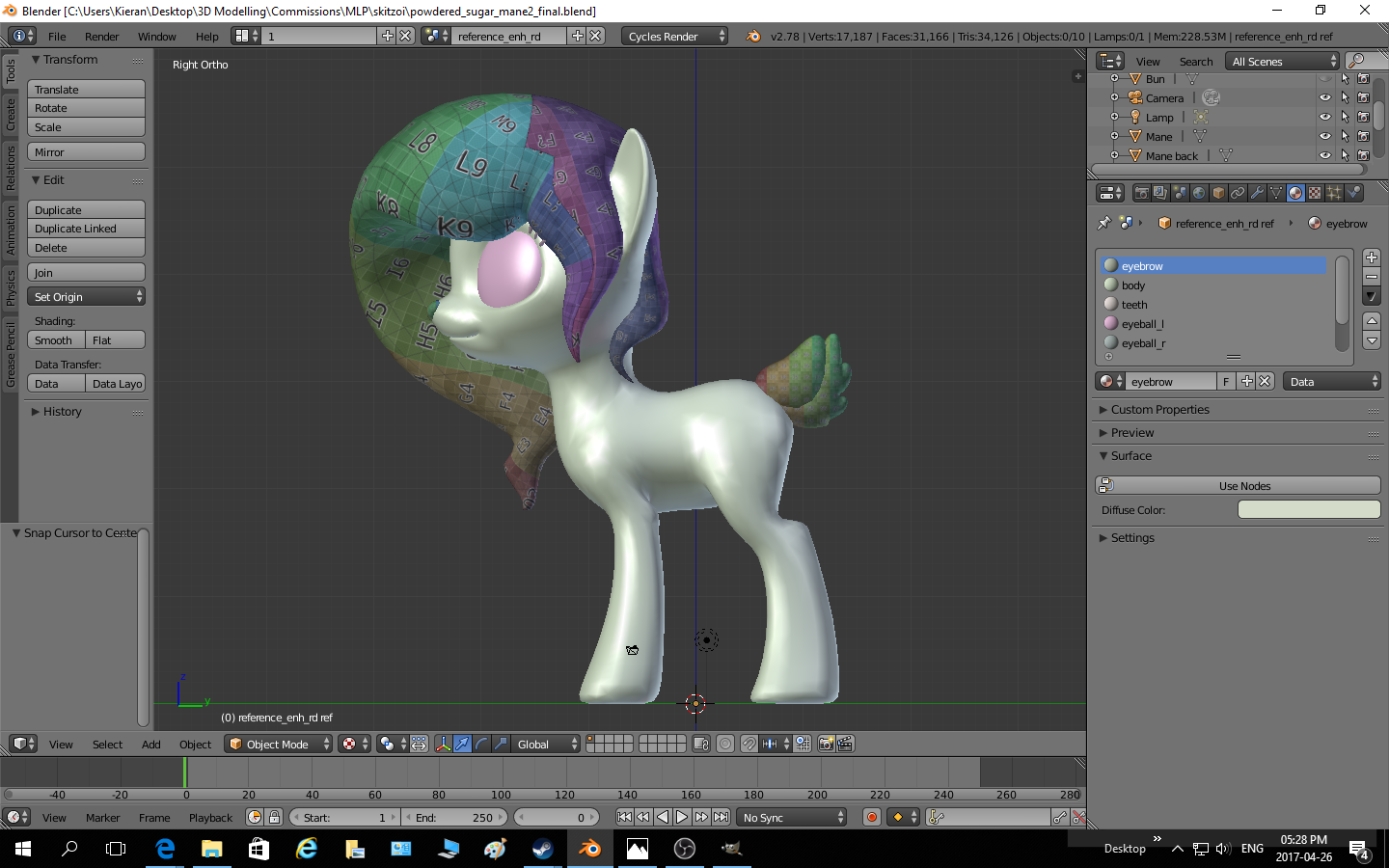Screen dimensions: 1389x868
Task: Toggle visibility eye for Lamp in outliner
Action: pos(1325,117)
